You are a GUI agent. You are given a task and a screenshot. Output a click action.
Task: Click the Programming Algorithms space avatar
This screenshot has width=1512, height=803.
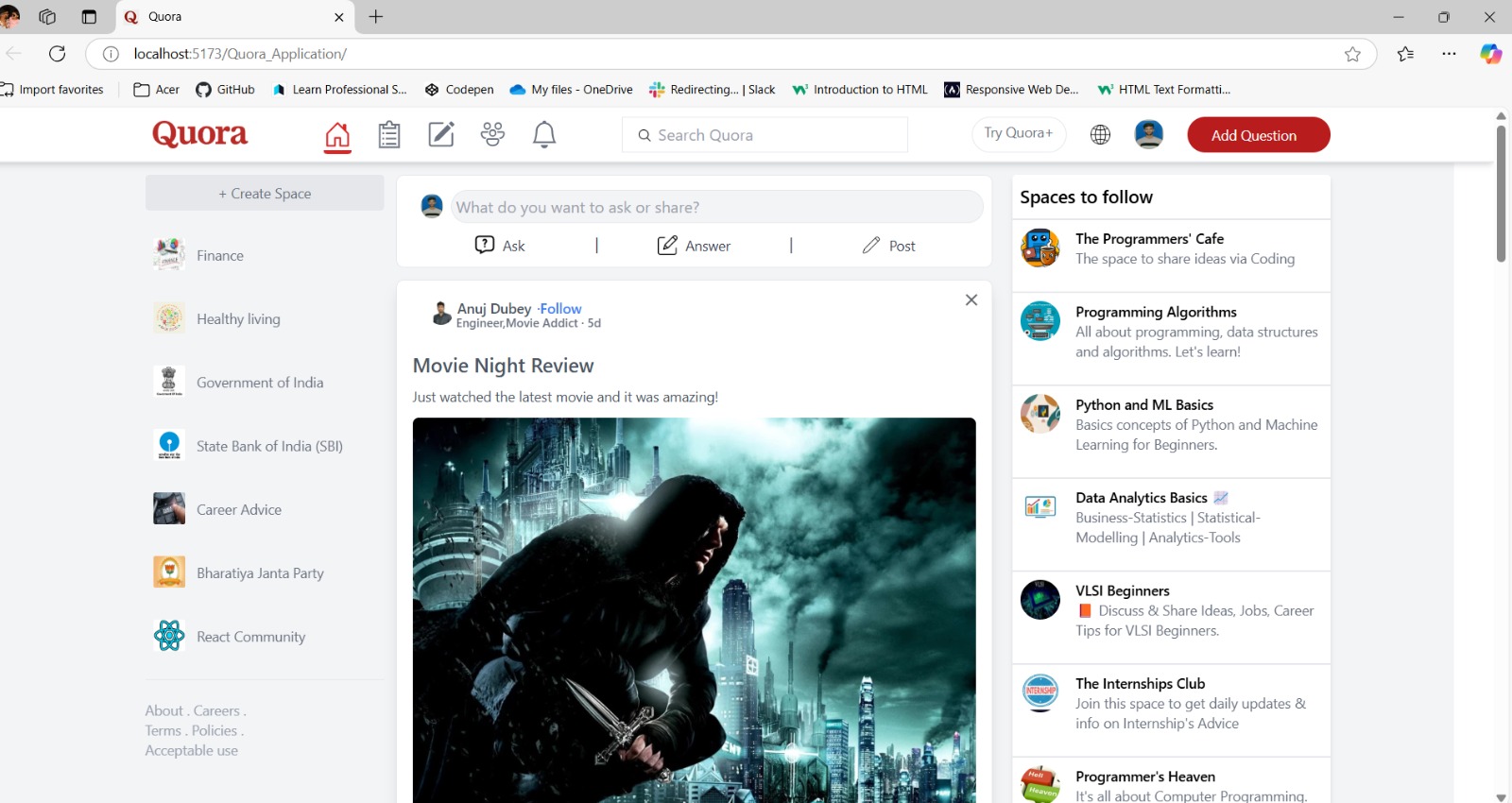click(1040, 321)
